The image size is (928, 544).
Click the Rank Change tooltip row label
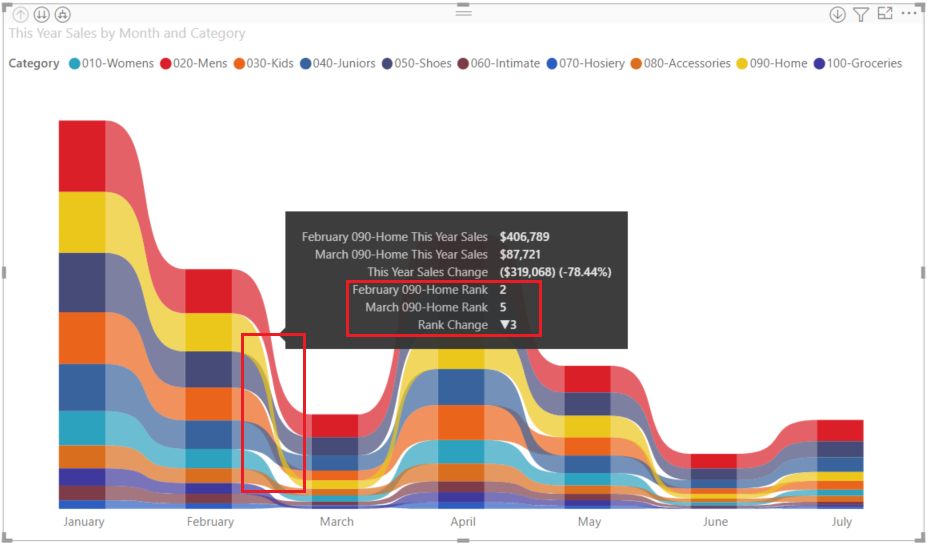click(453, 325)
